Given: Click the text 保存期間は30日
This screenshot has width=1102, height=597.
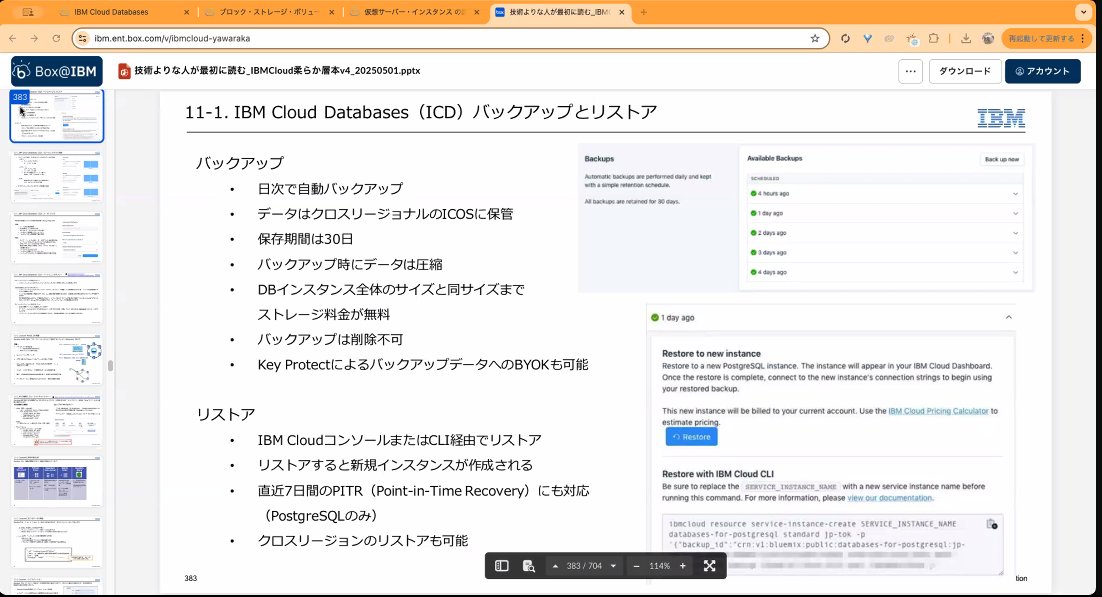Looking at the screenshot, I should click(x=305, y=239).
